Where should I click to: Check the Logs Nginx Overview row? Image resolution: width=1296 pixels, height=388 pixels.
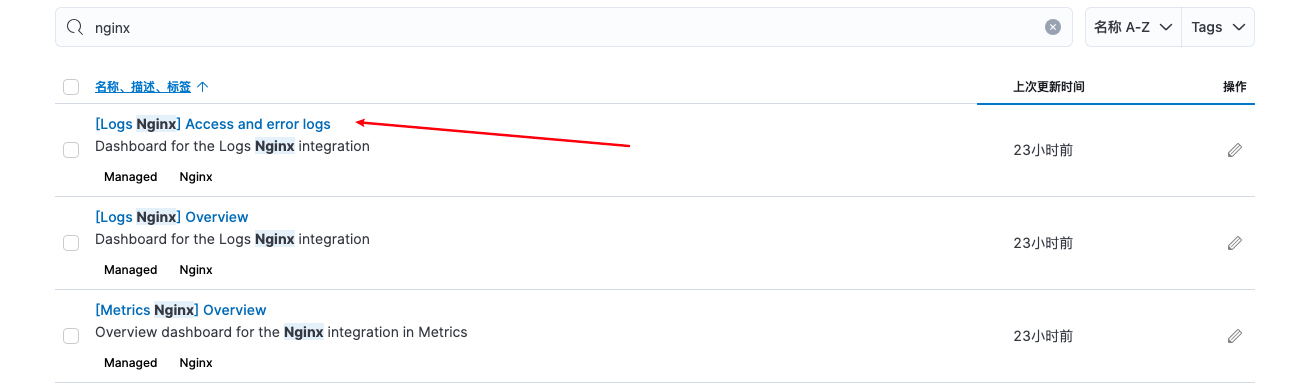click(x=71, y=243)
